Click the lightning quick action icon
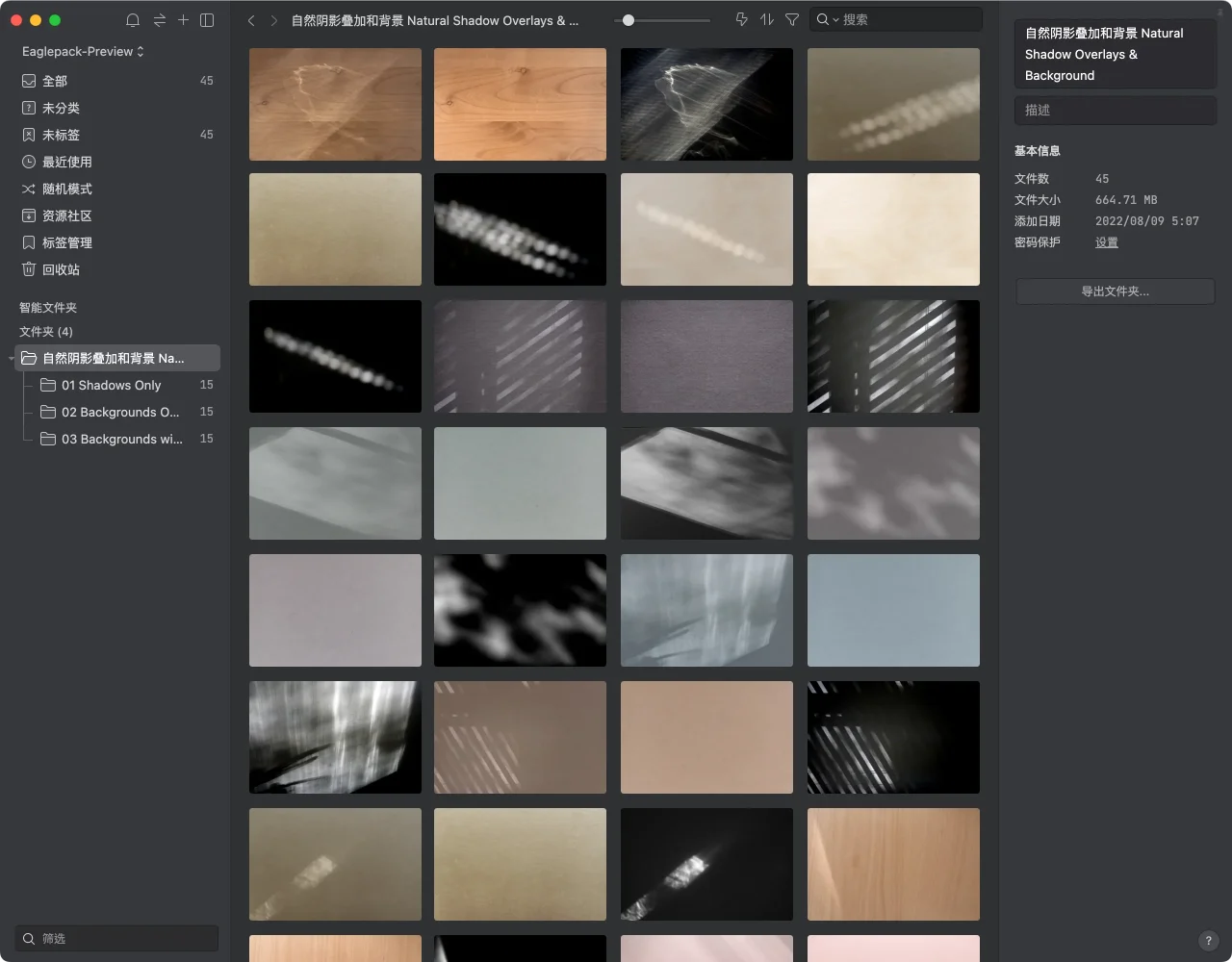This screenshot has height=962, width=1232. click(741, 19)
